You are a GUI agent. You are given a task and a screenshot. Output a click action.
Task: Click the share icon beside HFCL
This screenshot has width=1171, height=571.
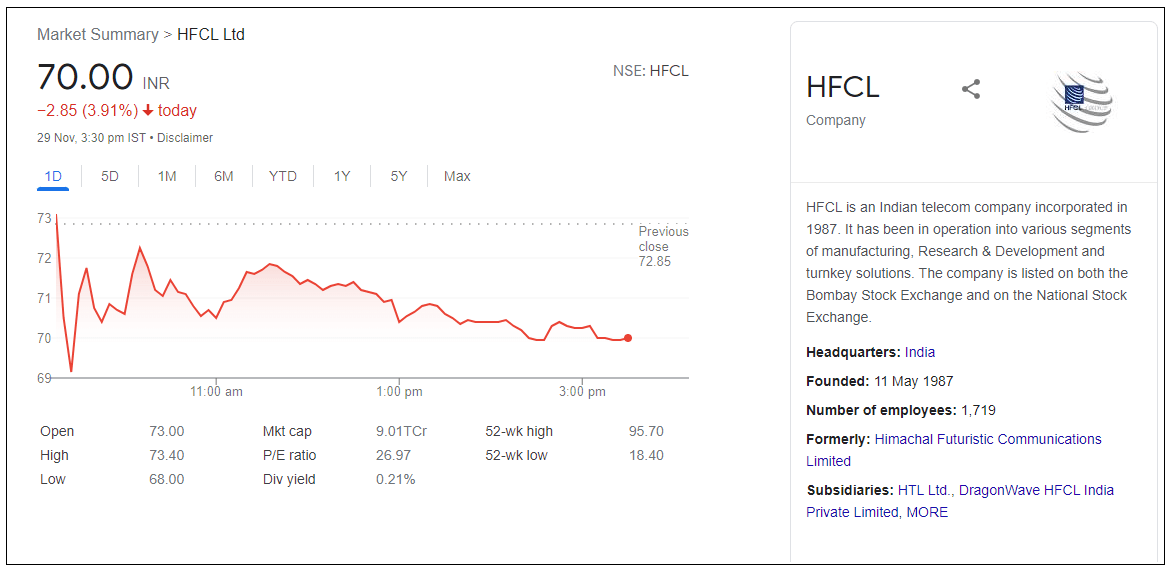971,90
